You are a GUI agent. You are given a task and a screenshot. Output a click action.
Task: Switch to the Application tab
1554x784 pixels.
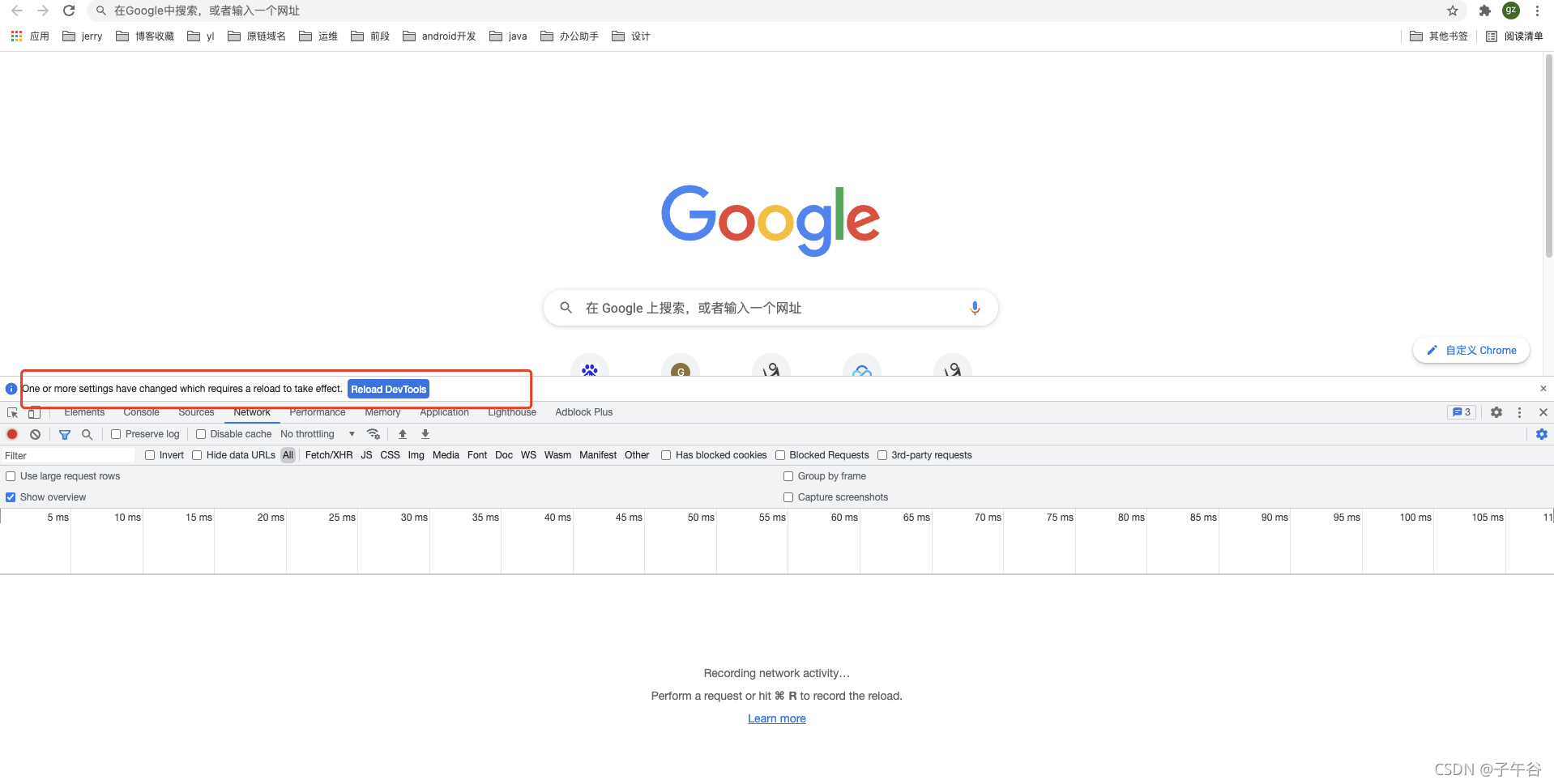pyautogui.click(x=444, y=412)
